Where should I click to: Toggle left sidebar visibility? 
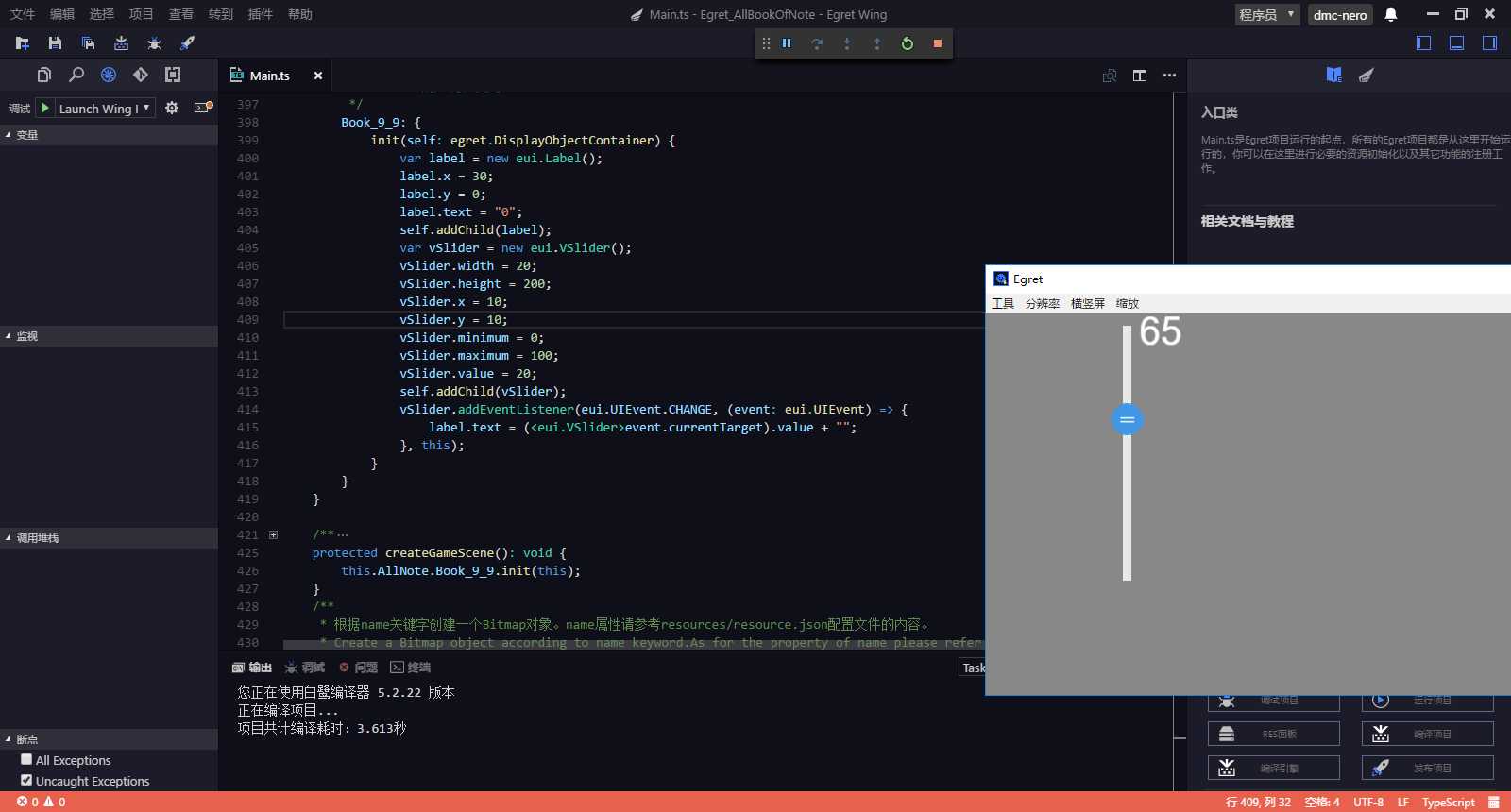point(1424,42)
